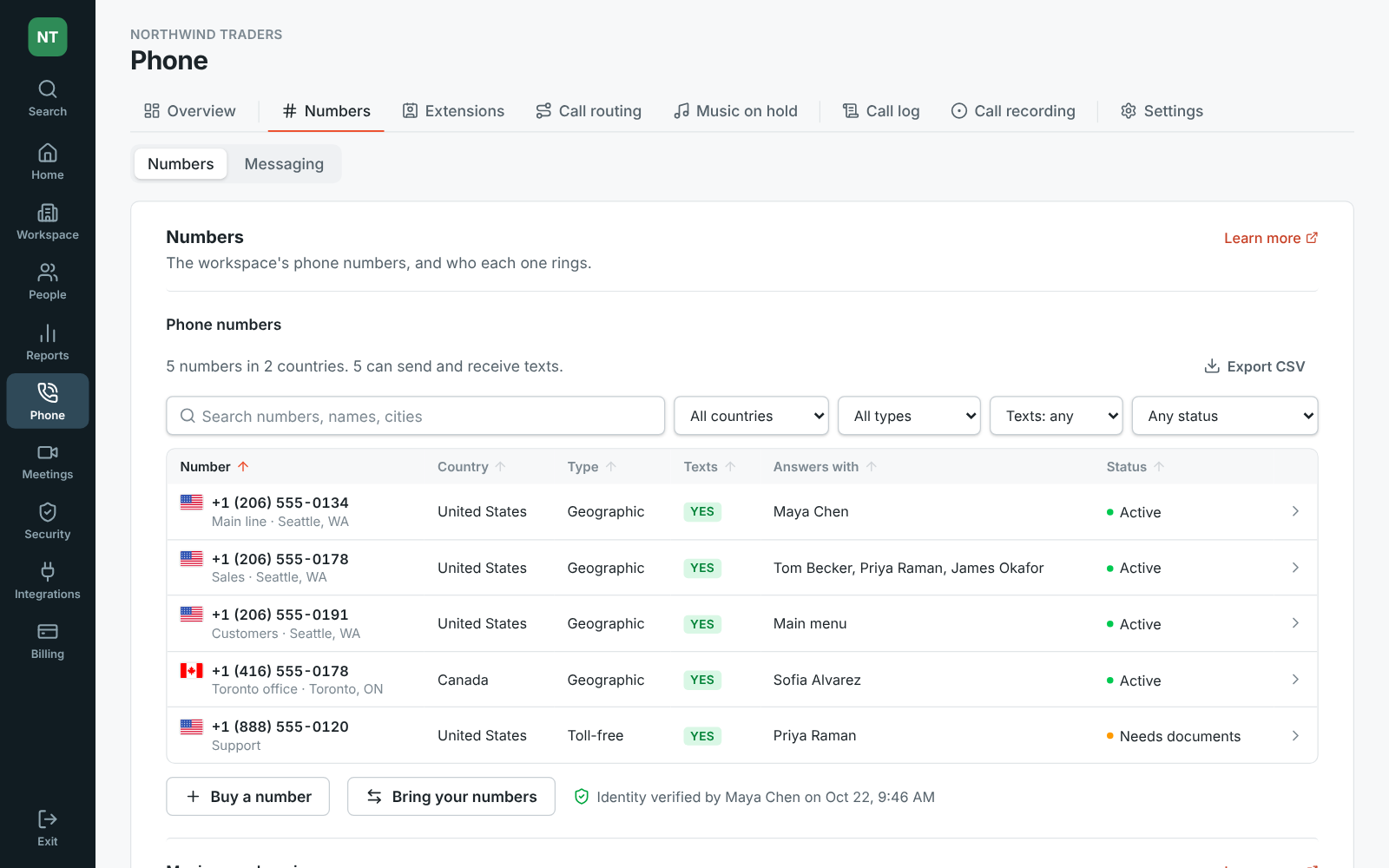Open the Call routing tab
The image size is (1389, 868).
point(589,111)
